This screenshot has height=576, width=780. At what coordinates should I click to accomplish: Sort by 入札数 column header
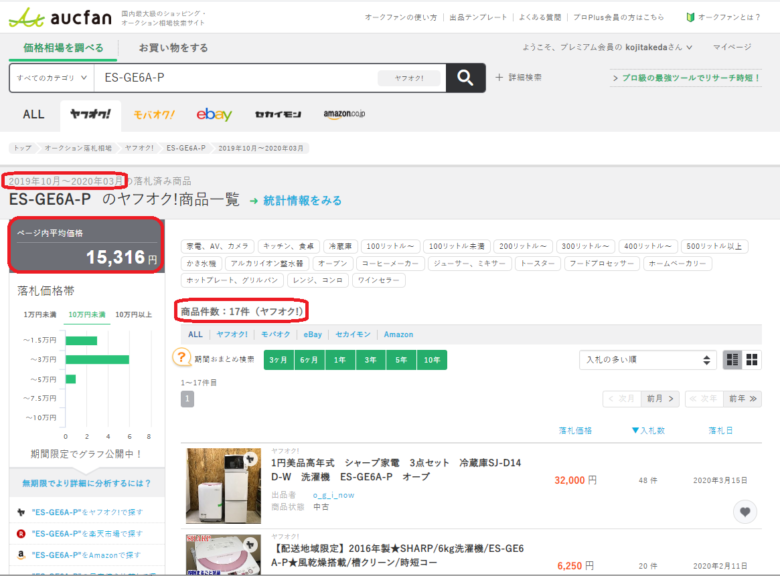click(648, 430)
